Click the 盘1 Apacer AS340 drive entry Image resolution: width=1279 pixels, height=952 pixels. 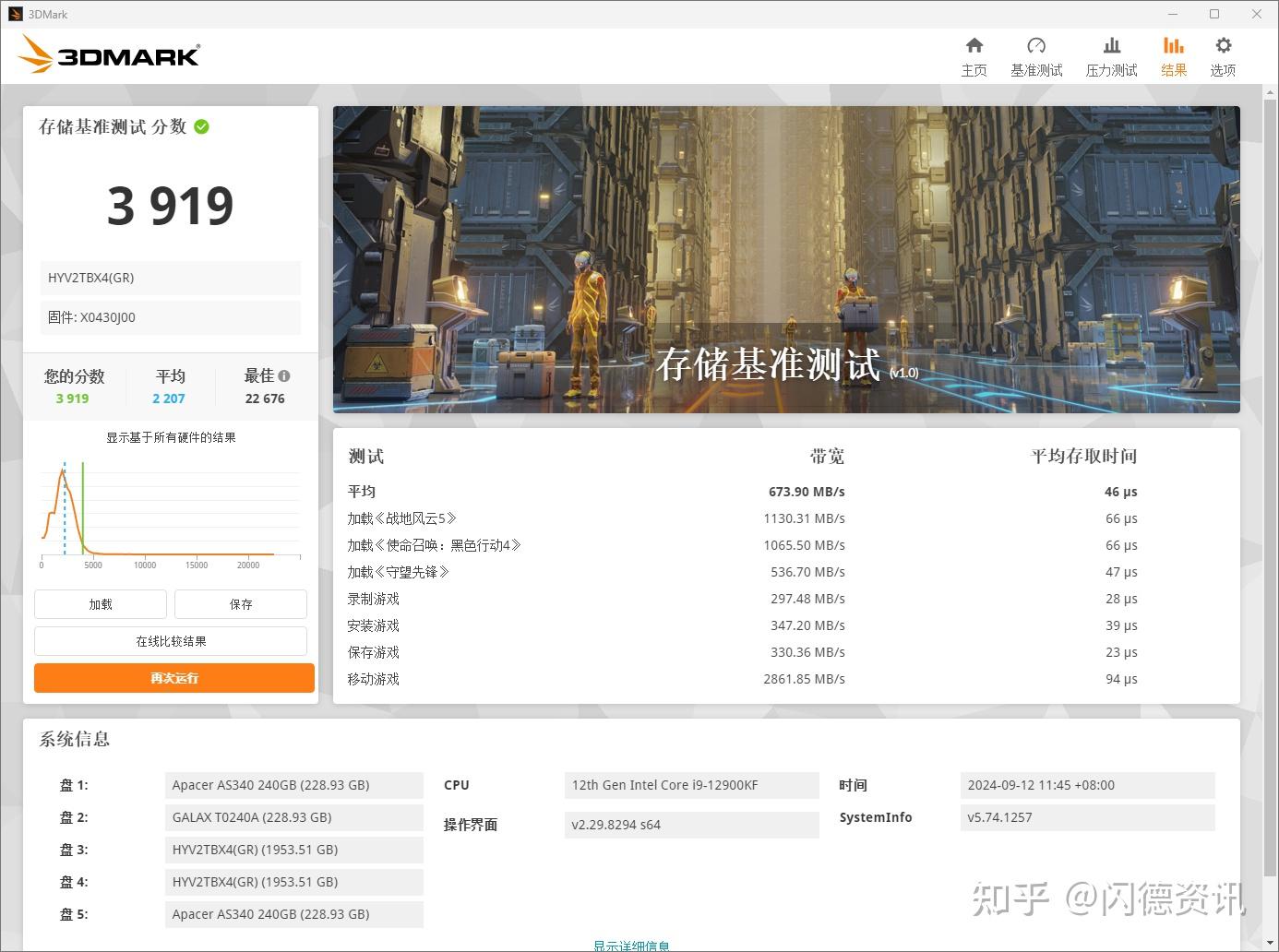tap(293, 785)
